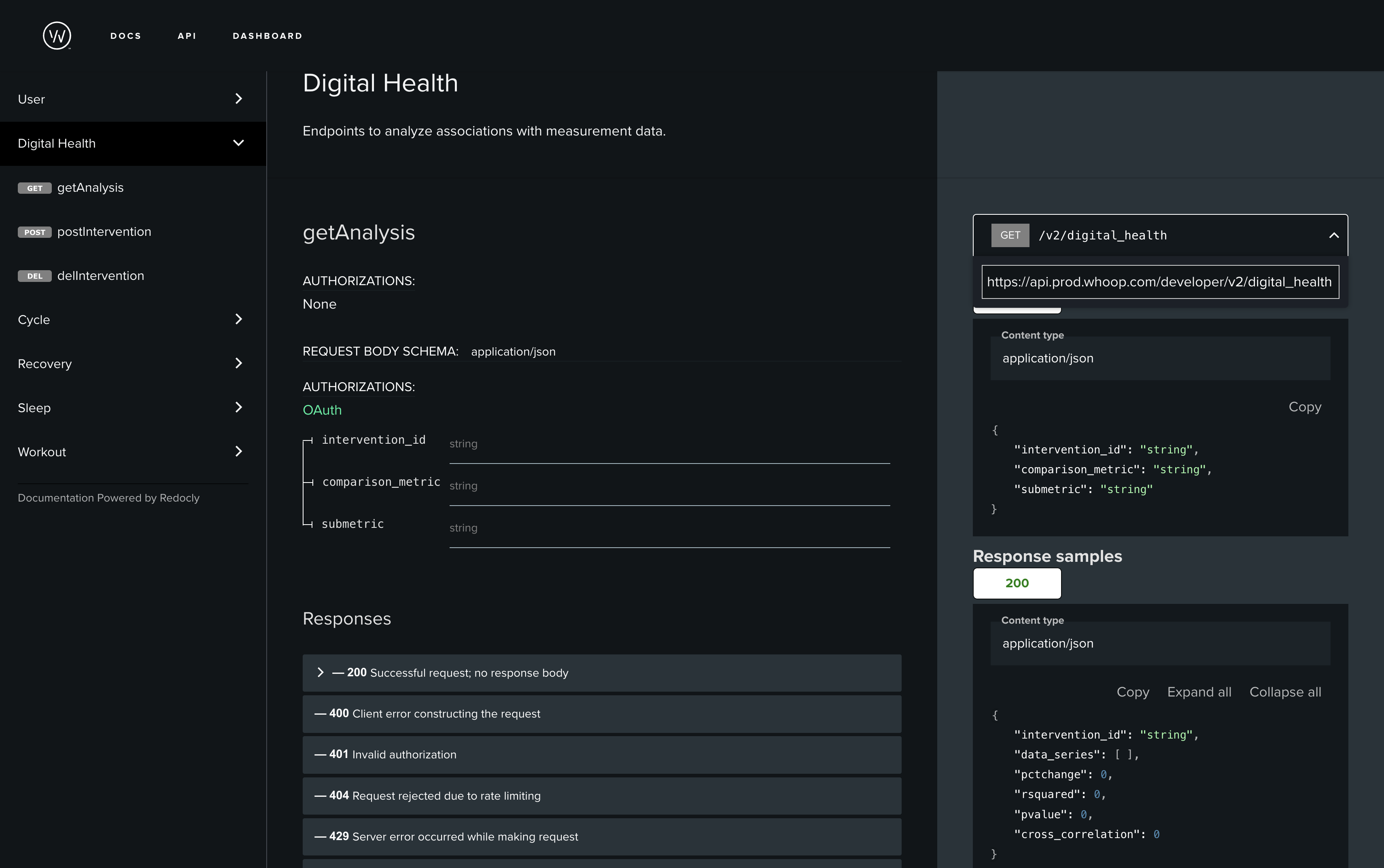Open request sample Content type application/json dropdown
The width and height of the screenshot is (1384, 868).
[1160, 358]
